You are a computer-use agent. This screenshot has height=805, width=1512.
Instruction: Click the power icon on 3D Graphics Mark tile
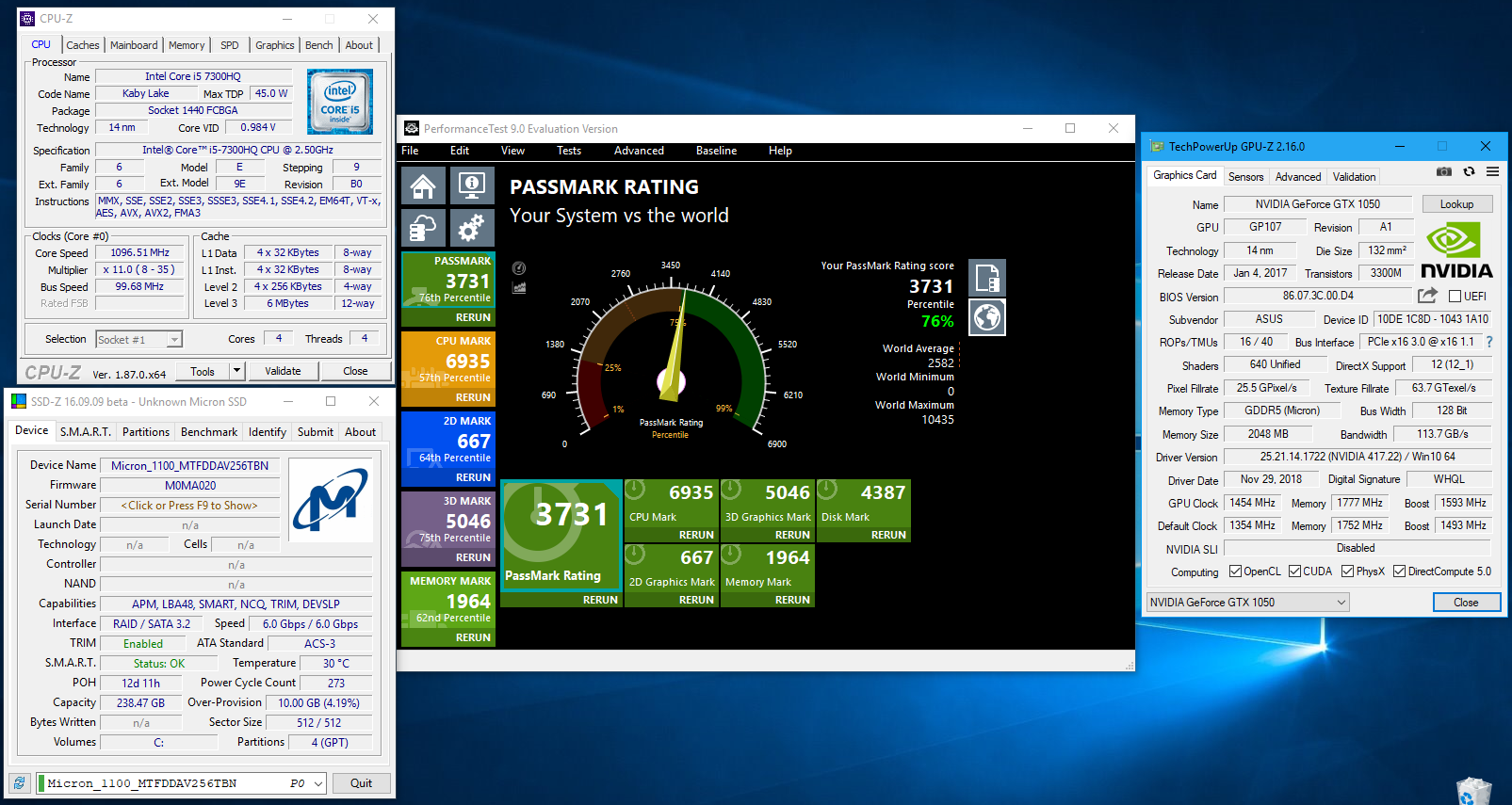point(731,490)
